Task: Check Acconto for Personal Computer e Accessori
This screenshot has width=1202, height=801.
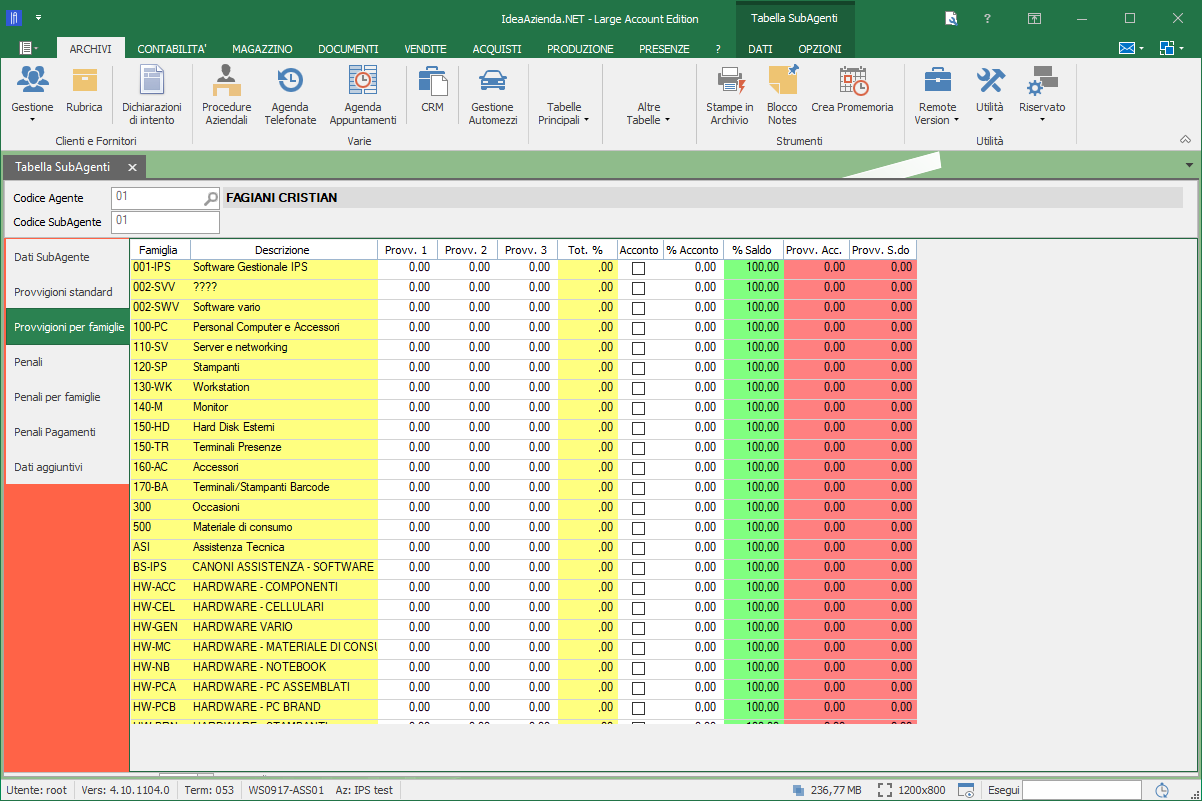Action: (638, 328)
